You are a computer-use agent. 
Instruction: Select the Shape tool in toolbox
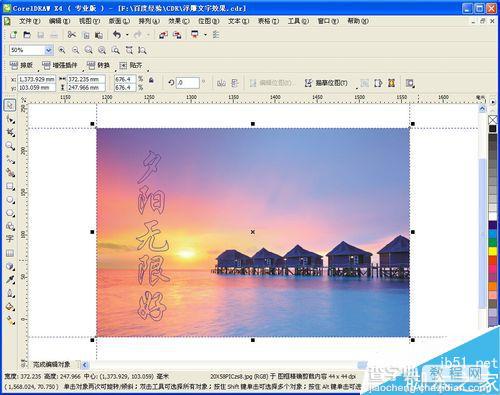tap(10, 119)
